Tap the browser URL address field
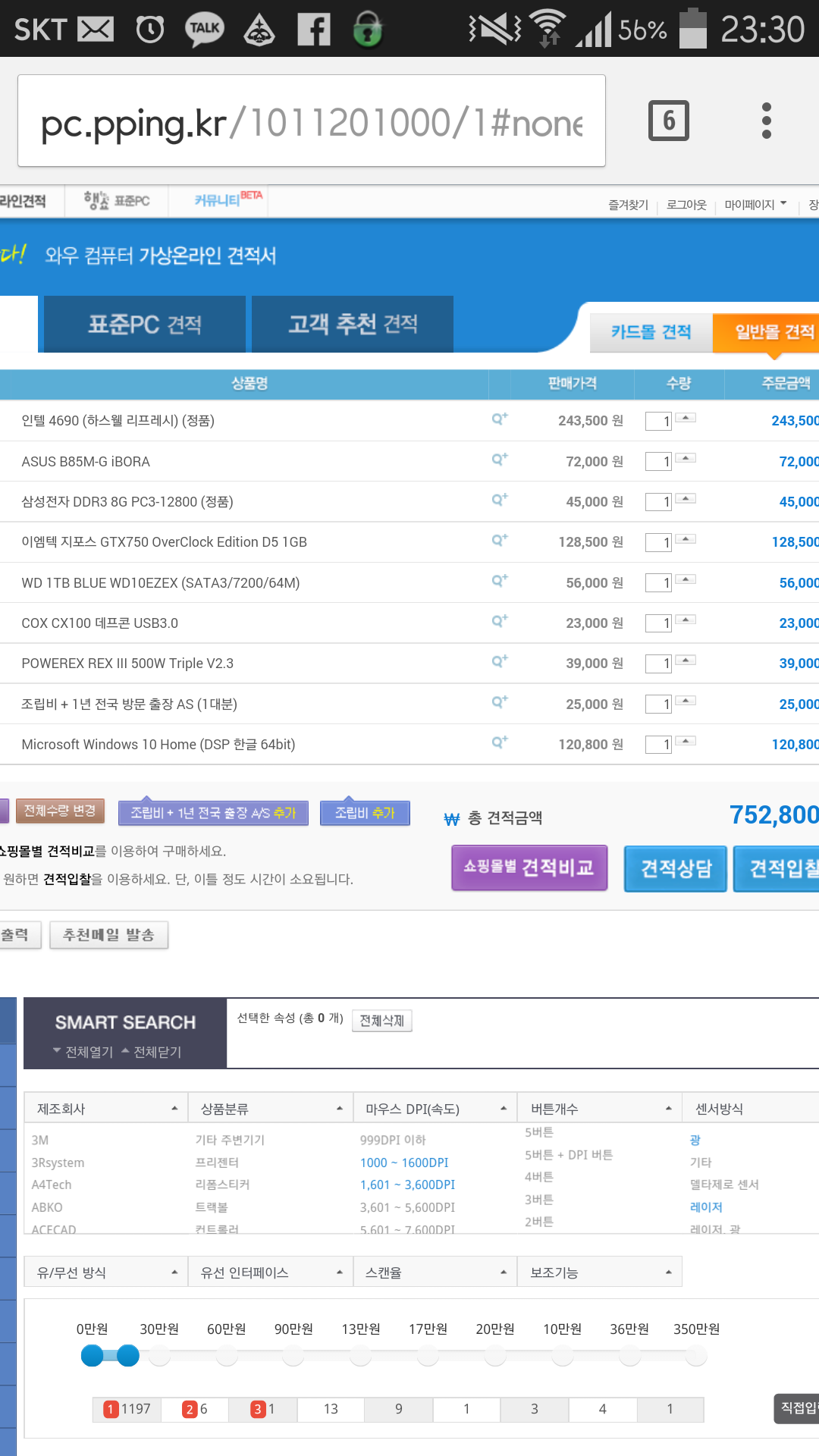Image resolution: width=819 pixels, height=1456 pixels. tap(311, 121)
